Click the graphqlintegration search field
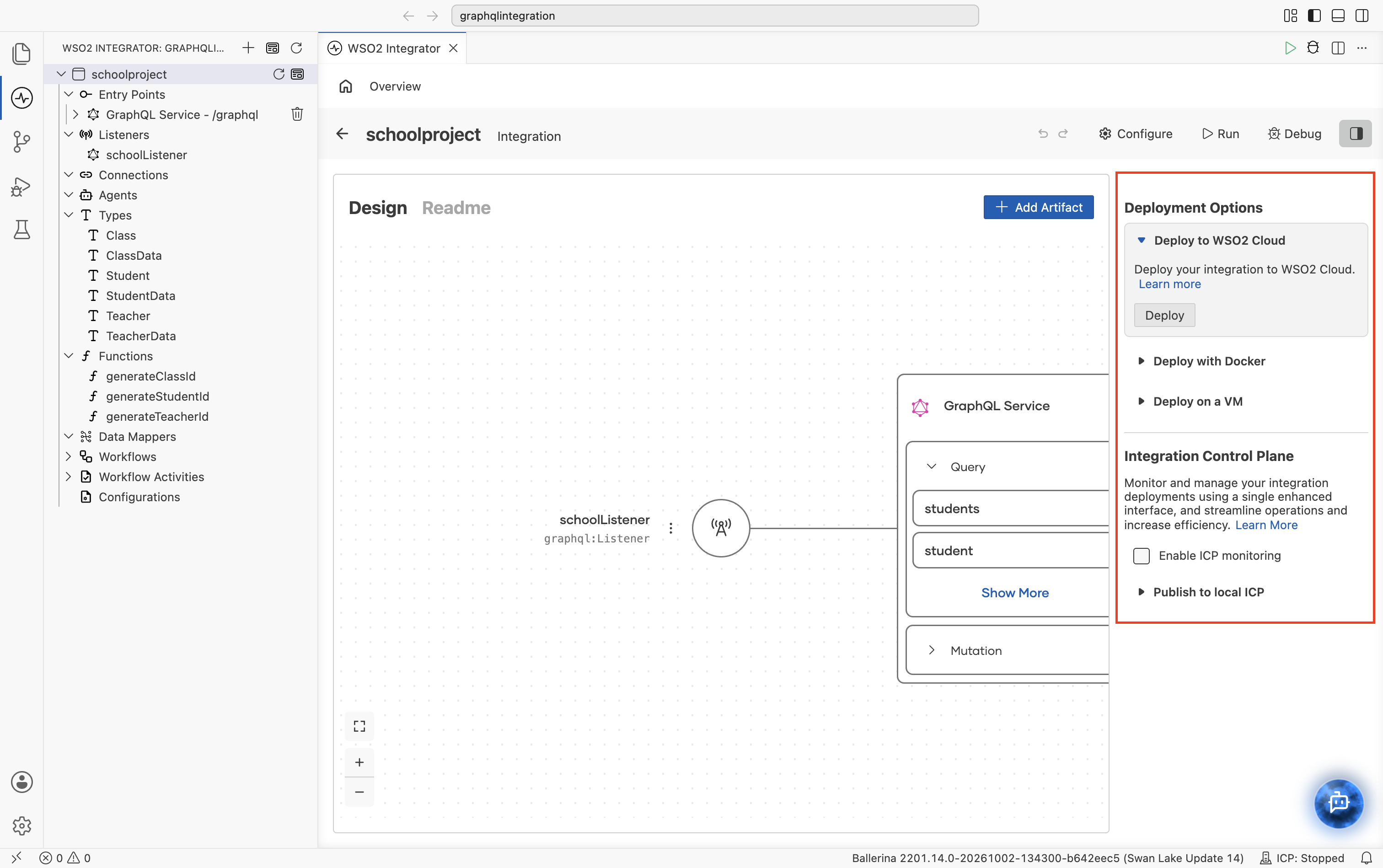1383x868 pixels. point(715,16)
